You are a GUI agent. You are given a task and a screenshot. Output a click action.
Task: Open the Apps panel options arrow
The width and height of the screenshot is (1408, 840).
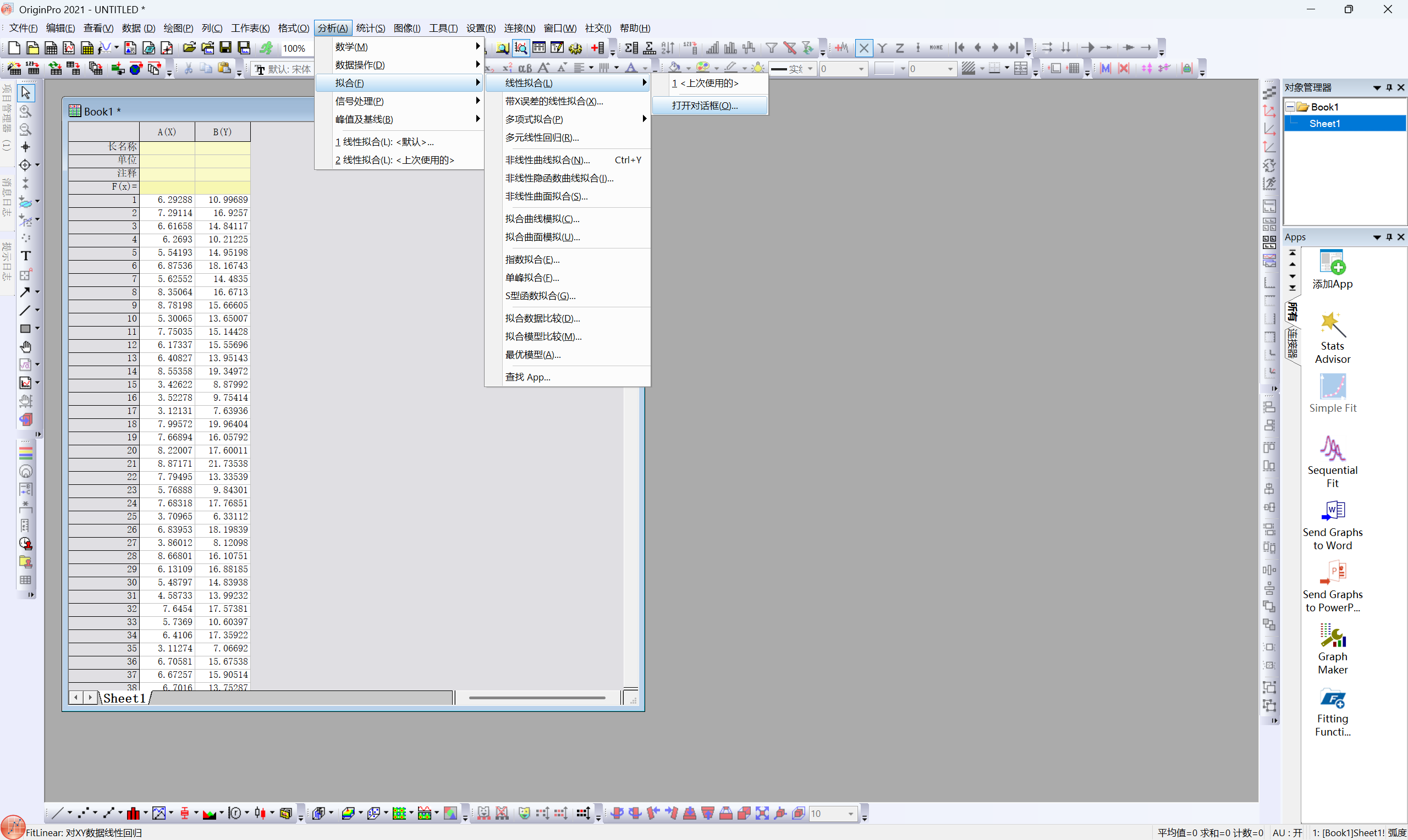[1377, 237]
